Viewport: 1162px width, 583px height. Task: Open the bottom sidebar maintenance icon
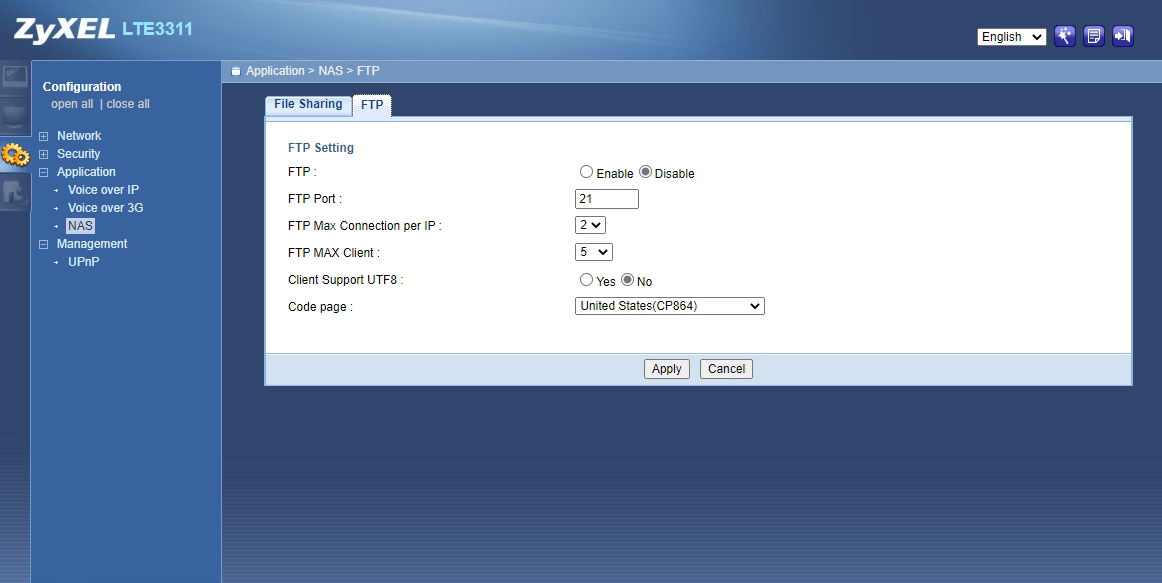click(x=15, y=192)
